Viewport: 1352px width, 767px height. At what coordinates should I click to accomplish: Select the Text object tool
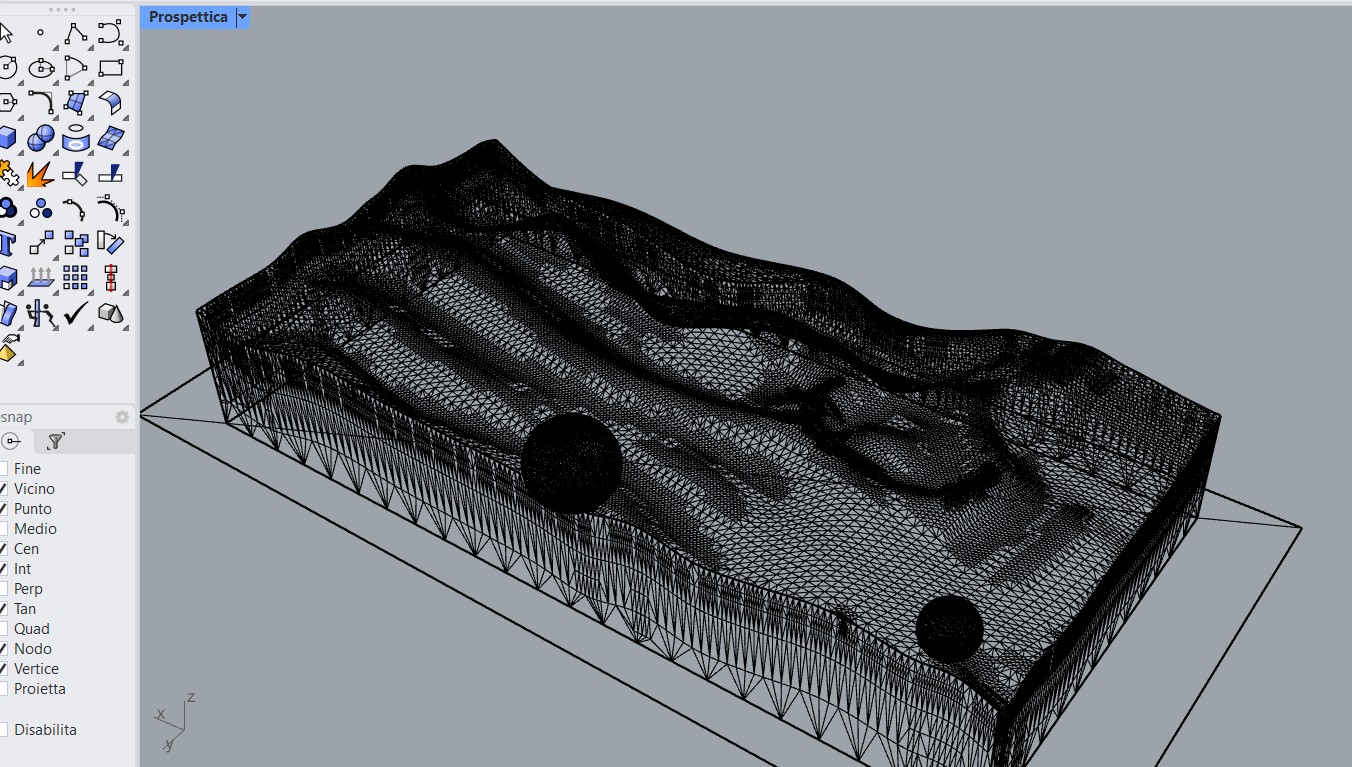(x=7, y=243)
